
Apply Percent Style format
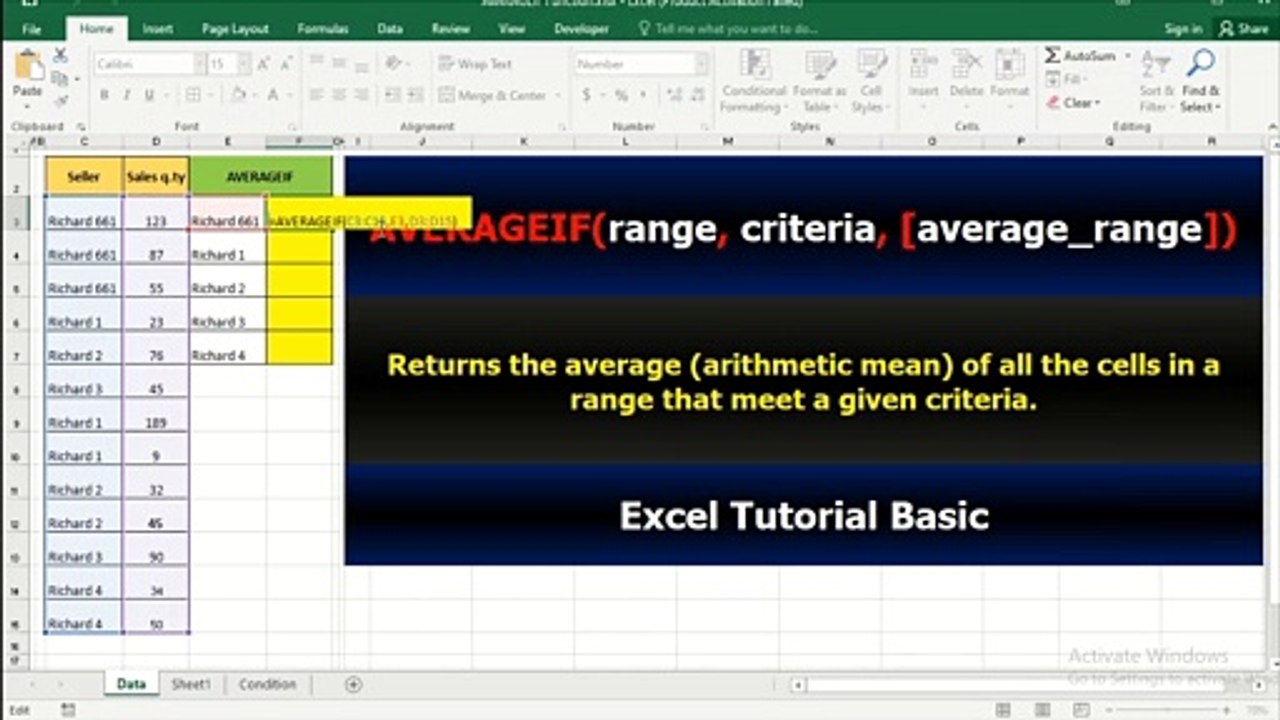[621, 95]
